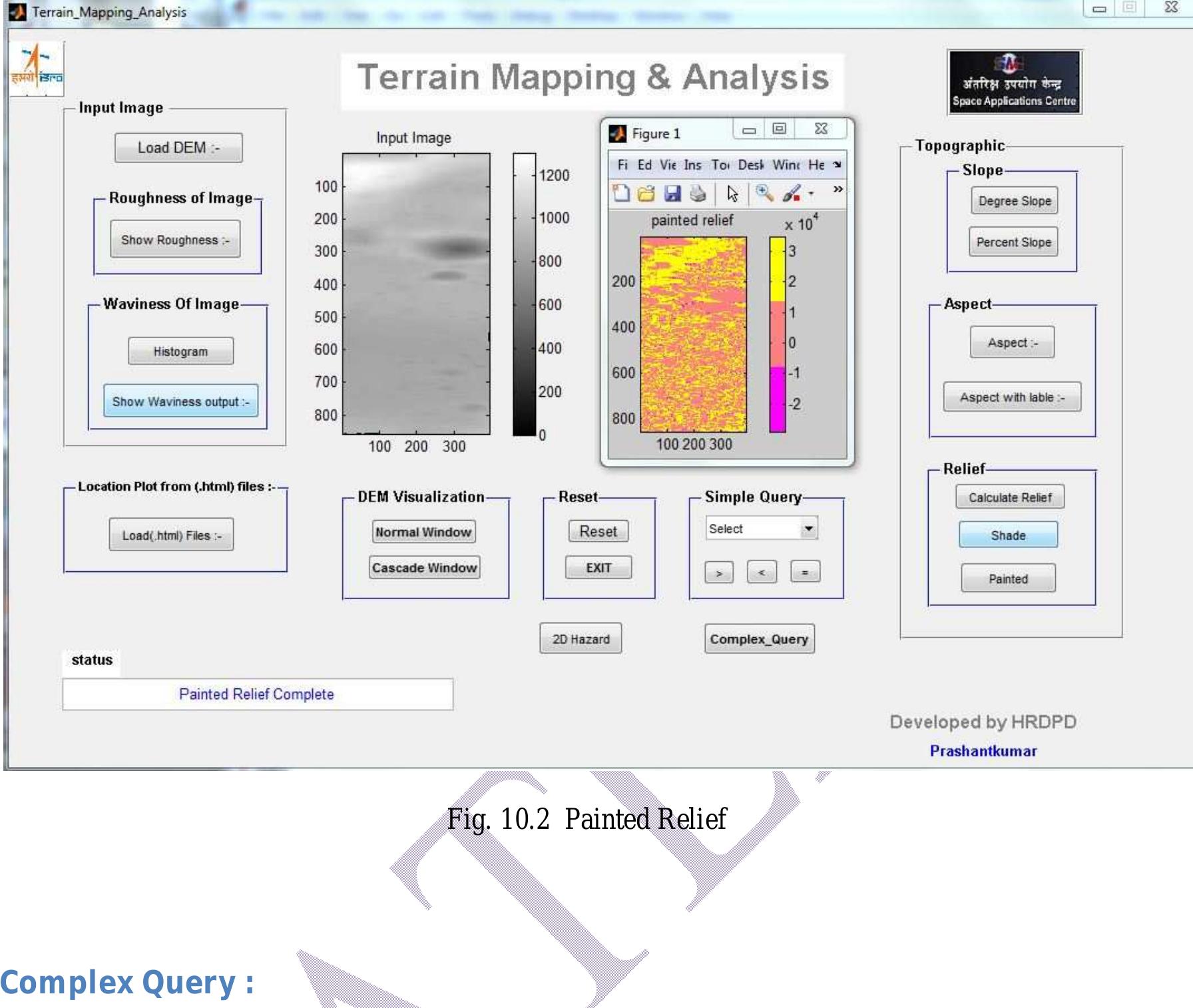1193x1008 pixels.
Task: Open Normal Window DEM visualization
Action: (x=423, y=532)
